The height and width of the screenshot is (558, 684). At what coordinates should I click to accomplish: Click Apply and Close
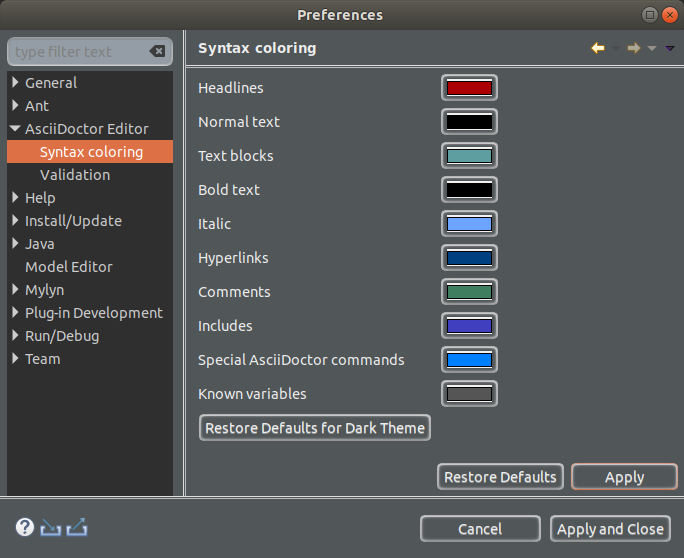[610, 529]
